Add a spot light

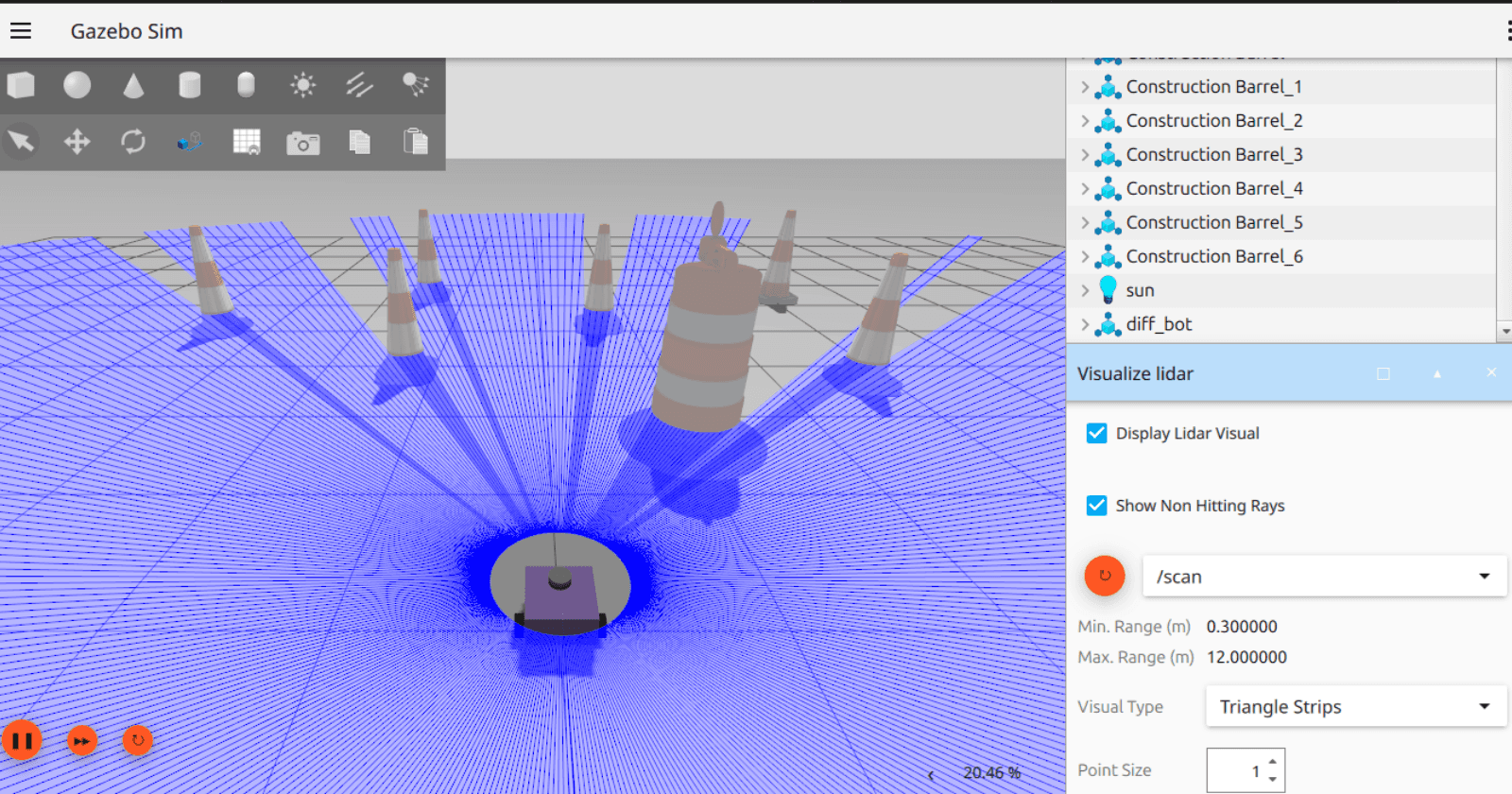tap(416, 86)
